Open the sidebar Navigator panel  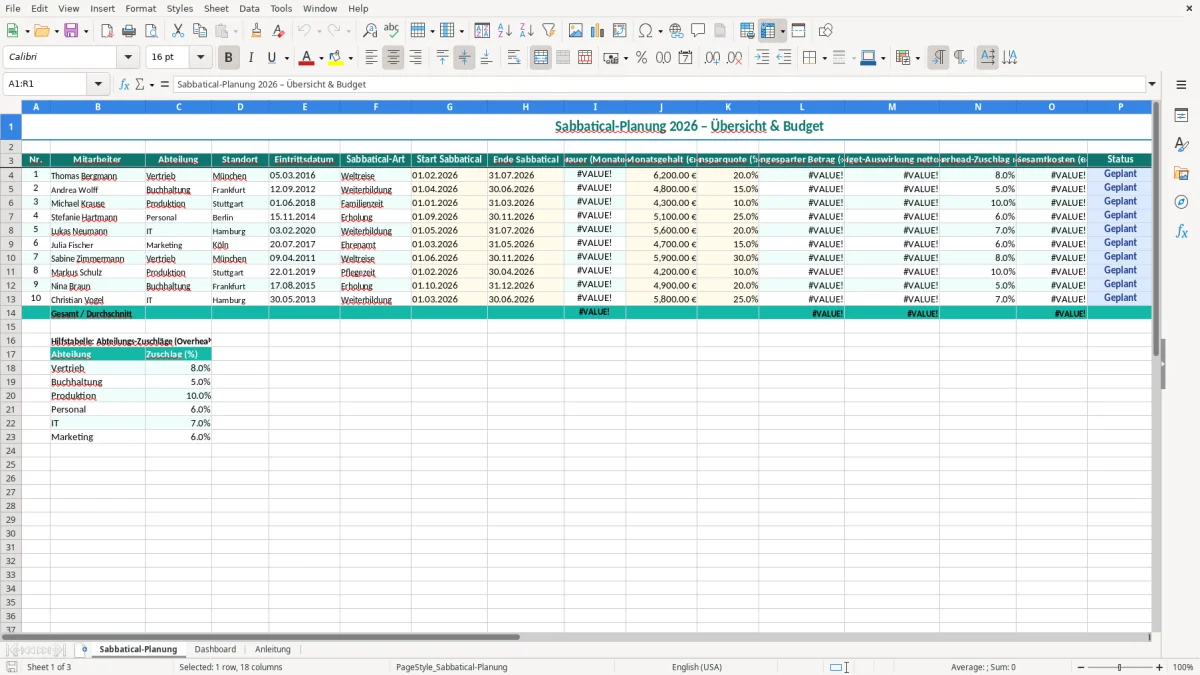pos(1181,203)
